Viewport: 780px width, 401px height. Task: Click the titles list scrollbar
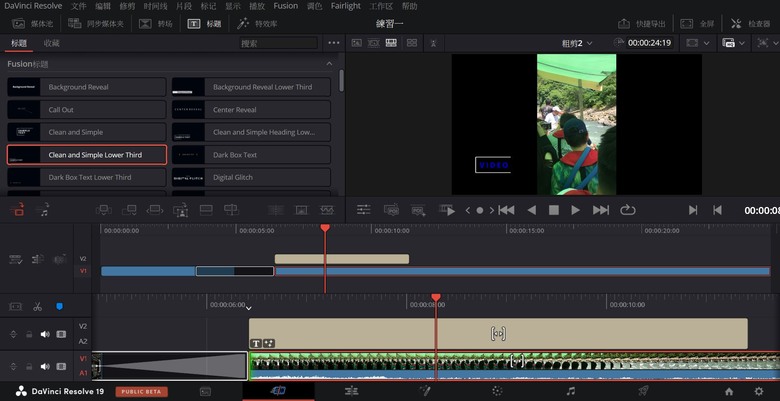coord(341,81)
